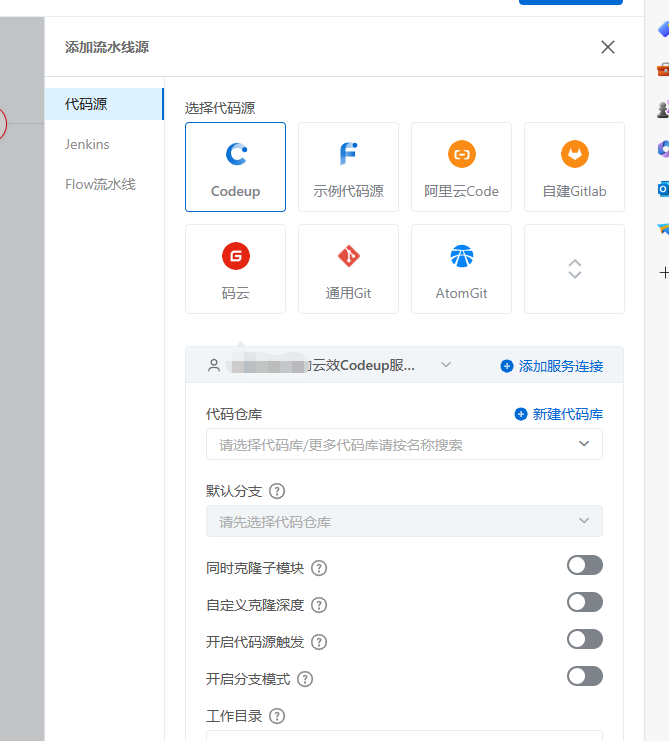Open the blue tag icon atop browser sidebar
669x741 pixels.
[663, 29]
